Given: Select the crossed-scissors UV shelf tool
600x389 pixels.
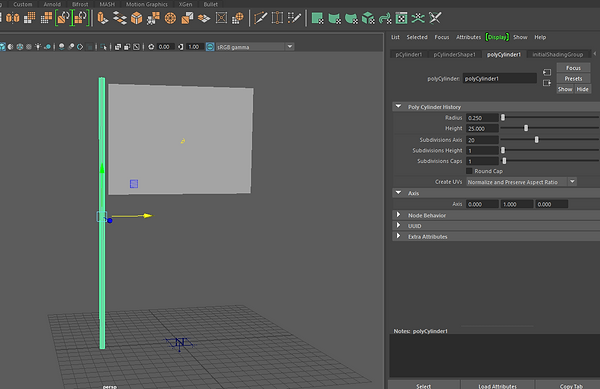Looking at the screenshot, I should point(435,18).
